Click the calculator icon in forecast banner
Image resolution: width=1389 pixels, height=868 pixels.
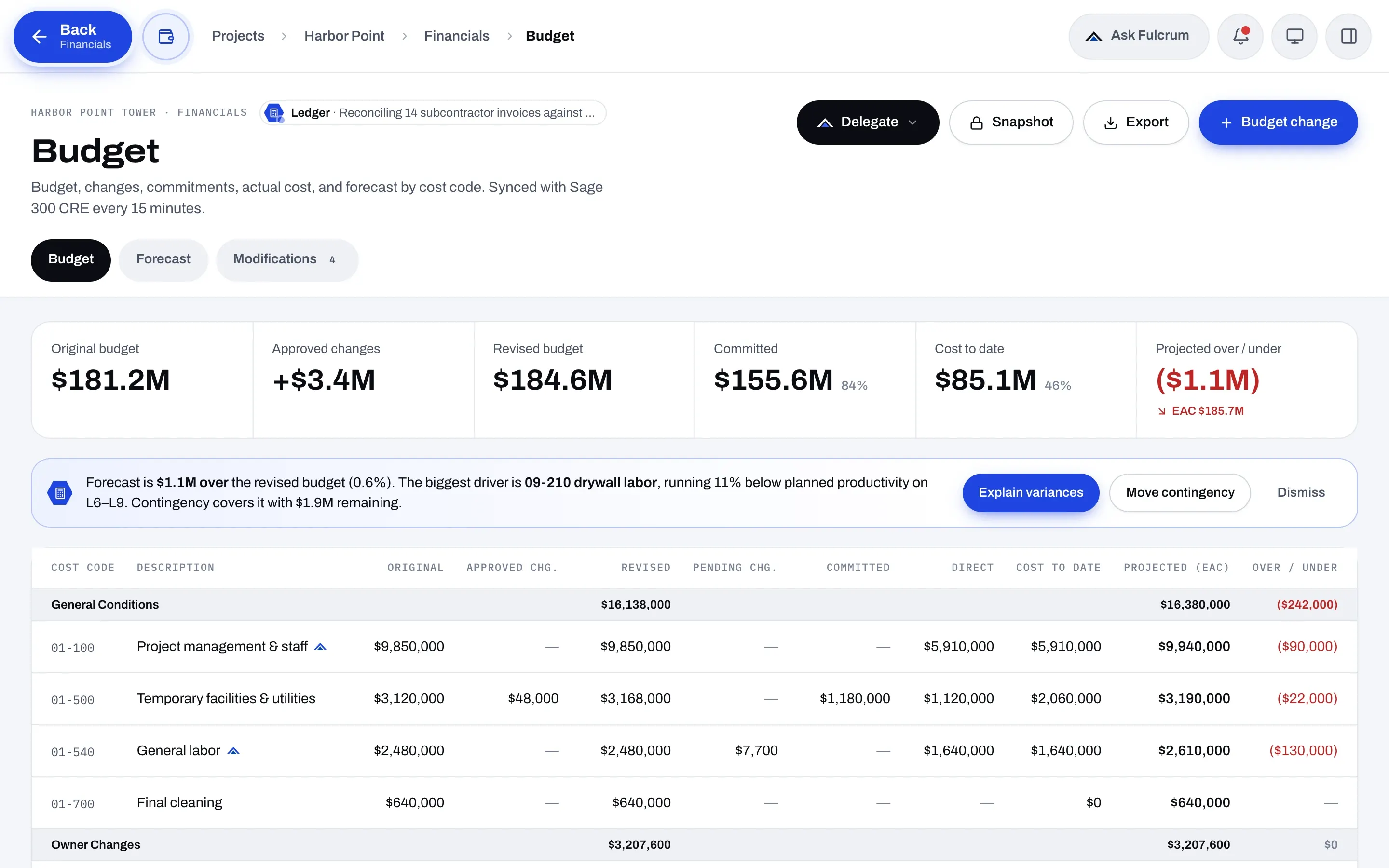pos(60,492)
